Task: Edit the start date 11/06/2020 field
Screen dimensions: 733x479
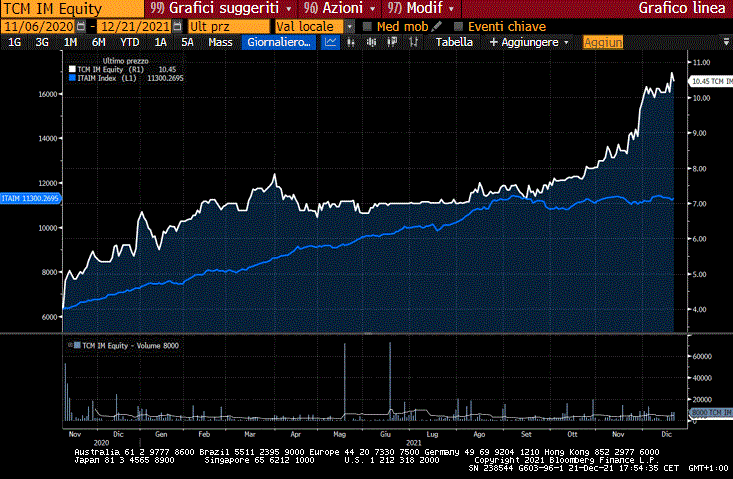Action: [x=38, y=27]
